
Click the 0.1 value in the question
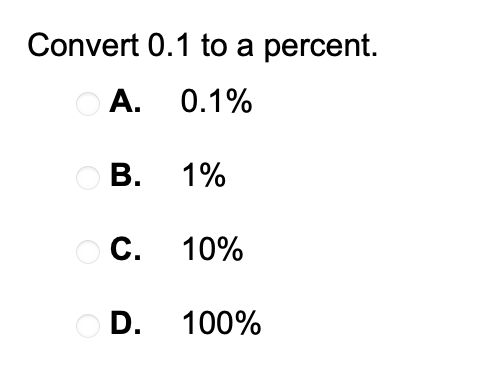[x=169, y=45]
